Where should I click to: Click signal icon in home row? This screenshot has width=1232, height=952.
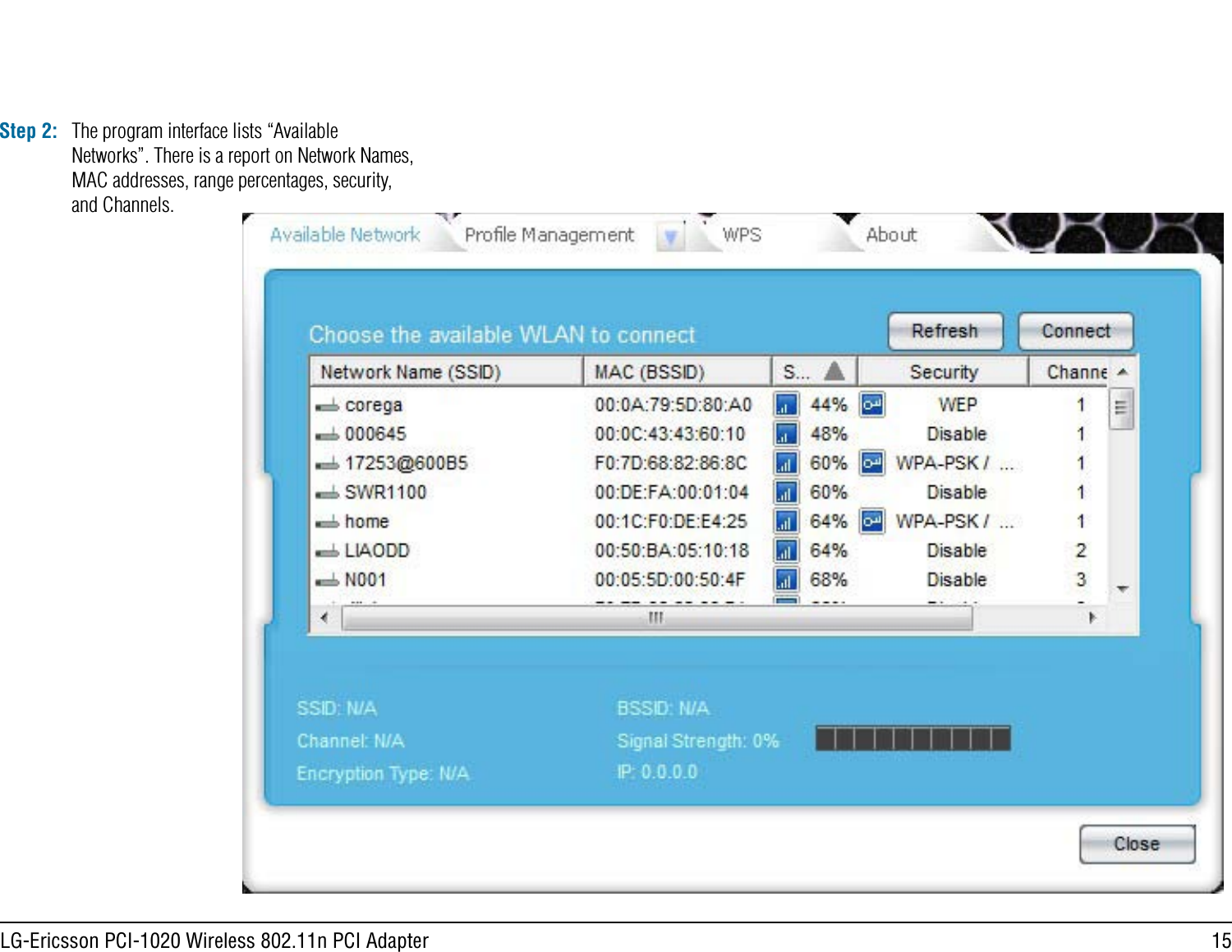coord(786,522)
